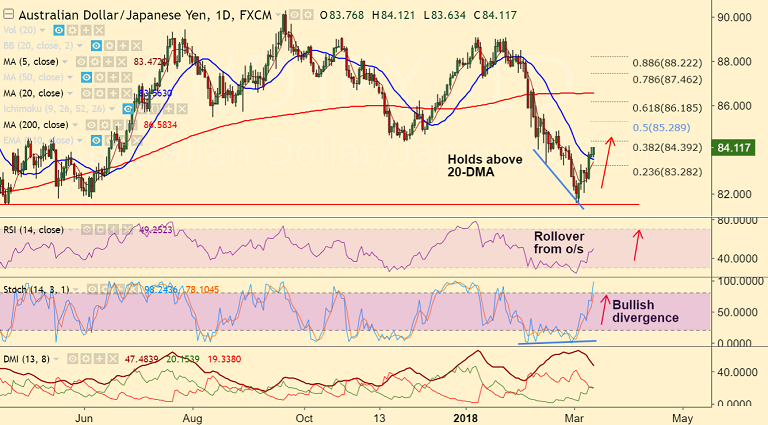Viewport: 768px width, 425px height.
Task: Collapse the chart legend with the minus box
Action: click(8, 15)
